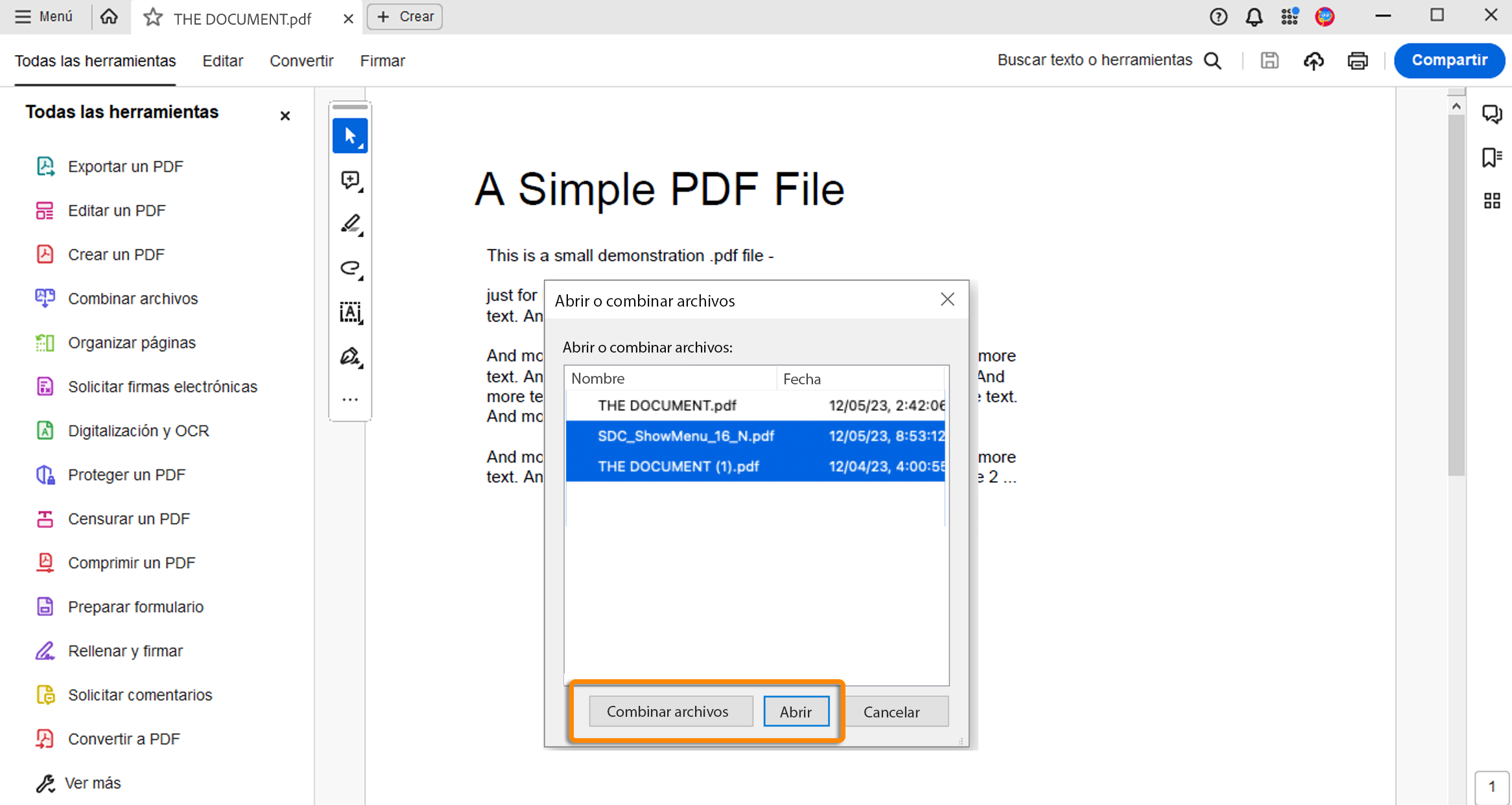Expand Ver más tools list
The image size is (1512, 805).
coord(93,783)
